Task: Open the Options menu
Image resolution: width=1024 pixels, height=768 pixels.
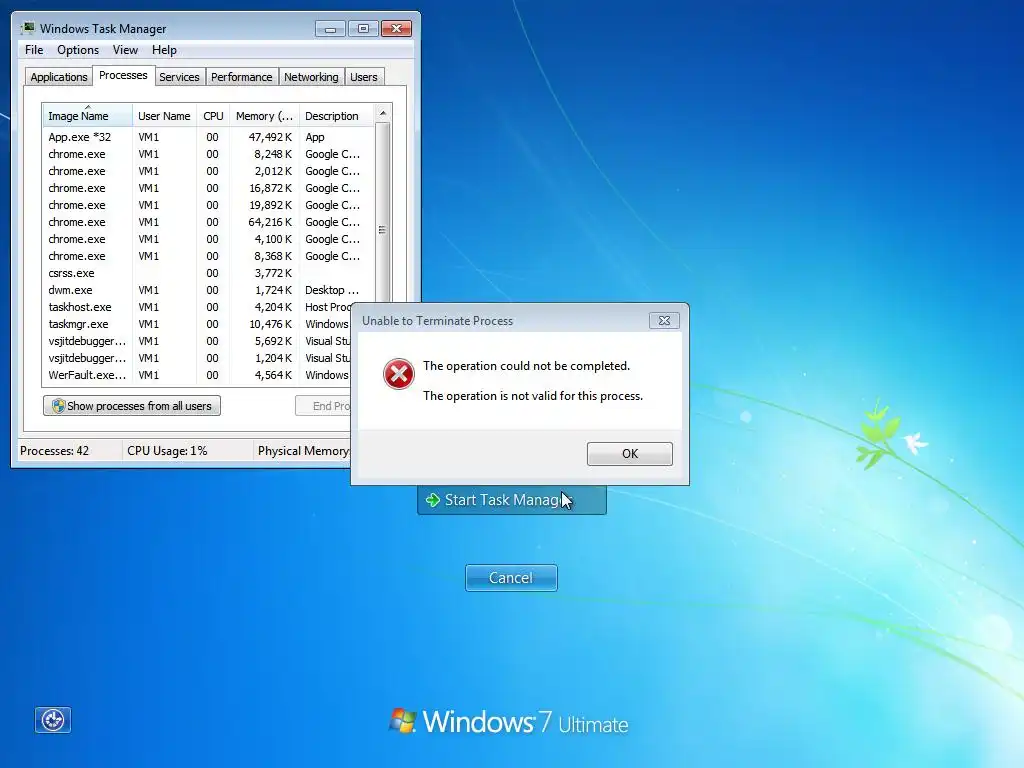Action: tap(78, 50)
